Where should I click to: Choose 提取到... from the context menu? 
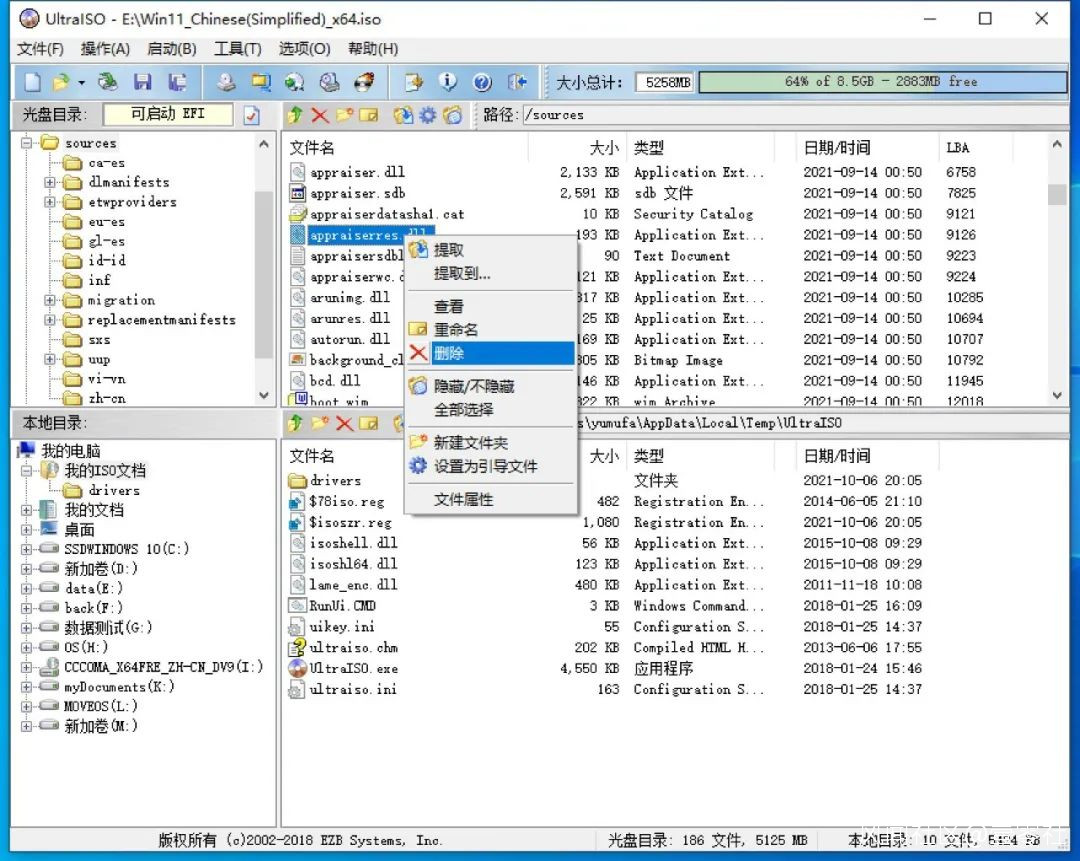point(491,273)
